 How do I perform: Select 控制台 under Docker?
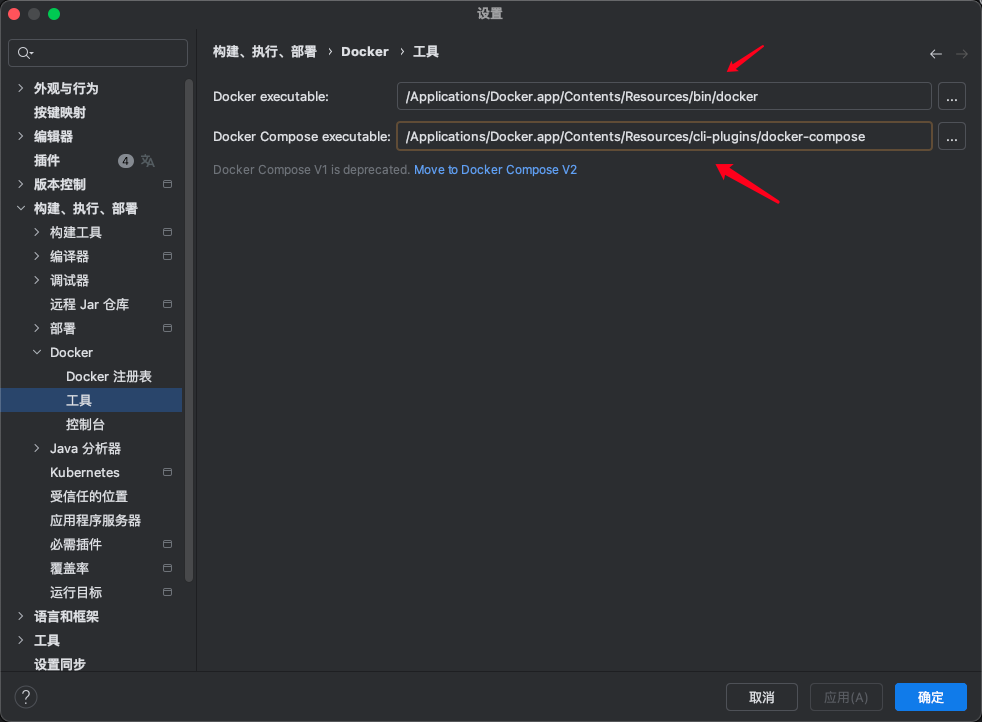coord(85,424)
